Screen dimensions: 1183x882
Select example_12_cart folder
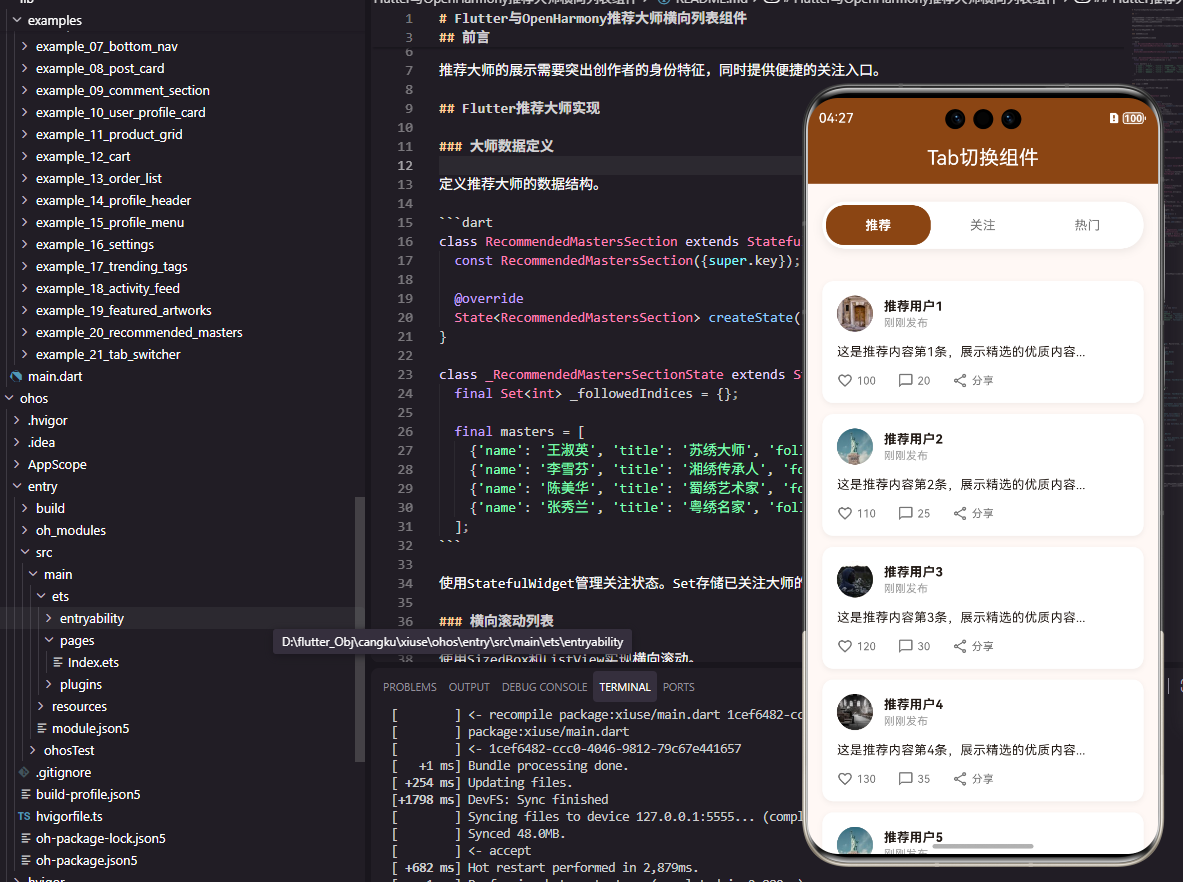pyautogui.click(x=83, y=157)
